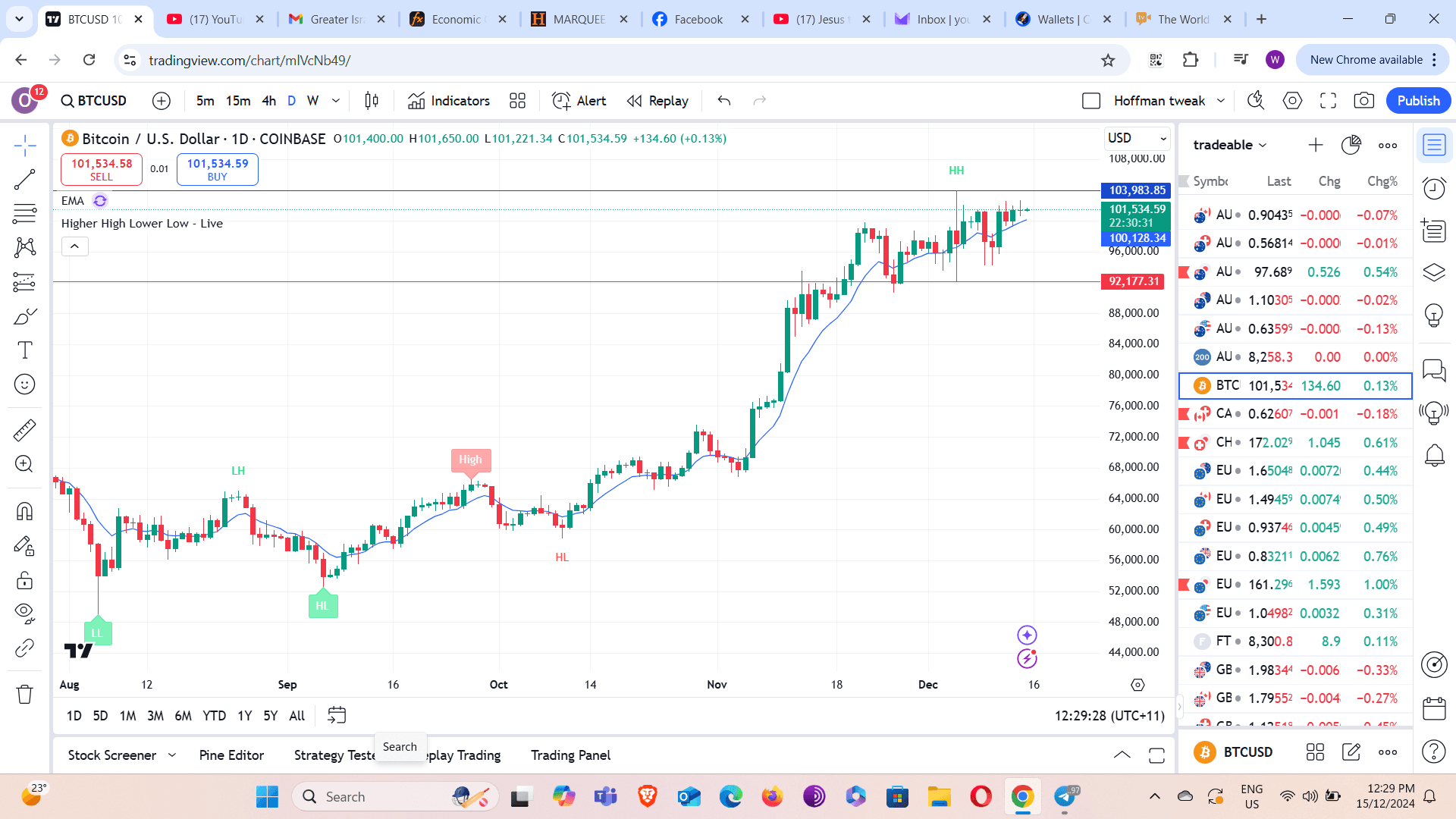The height and width of the screenshot is (819, 1456).
Task: Select the BTC row in watchlist
Action: pos(1295,386)
